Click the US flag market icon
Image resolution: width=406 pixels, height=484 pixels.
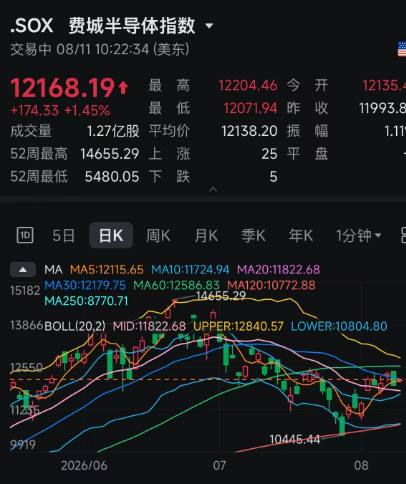click(402, 49)
